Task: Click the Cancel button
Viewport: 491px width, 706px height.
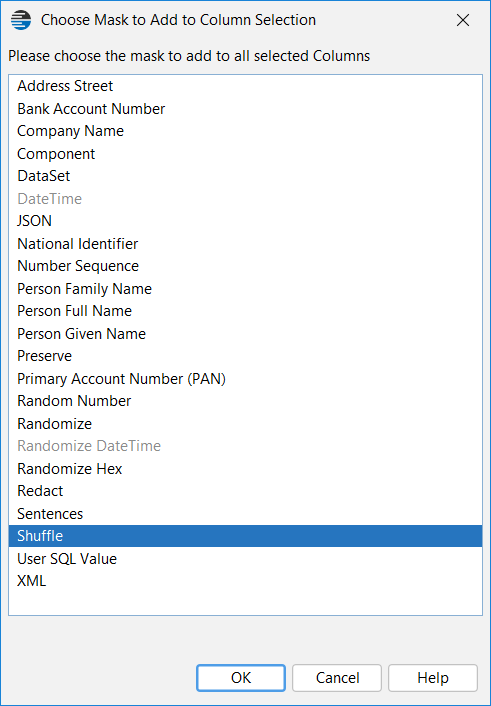Action: point(337,678)
